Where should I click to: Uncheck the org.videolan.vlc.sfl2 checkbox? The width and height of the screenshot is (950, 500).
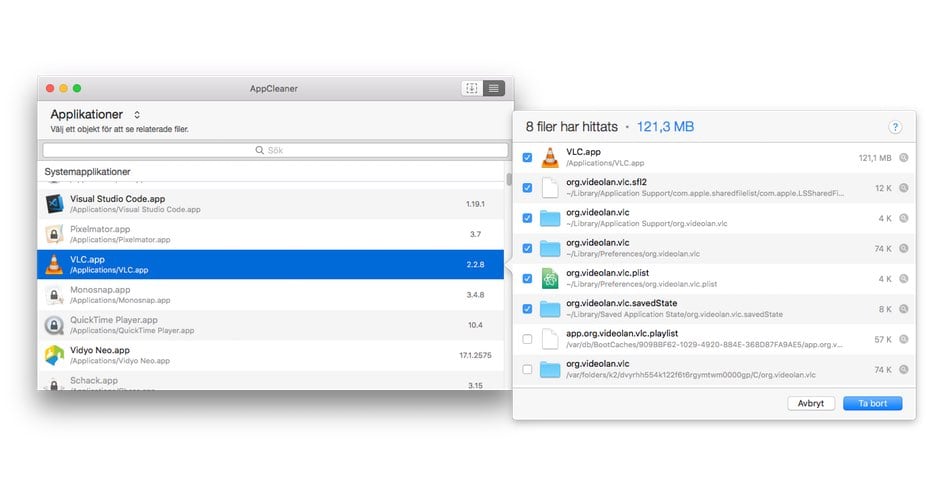tap(527, 188)
